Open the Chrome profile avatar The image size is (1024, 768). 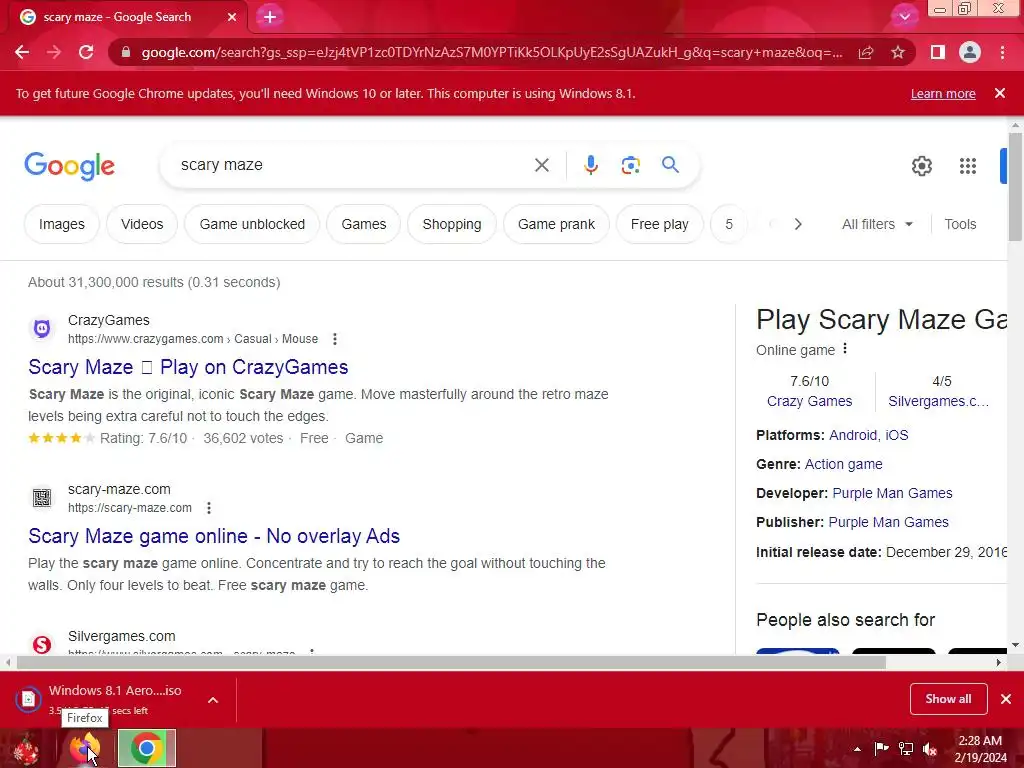(x=970, y=52)
